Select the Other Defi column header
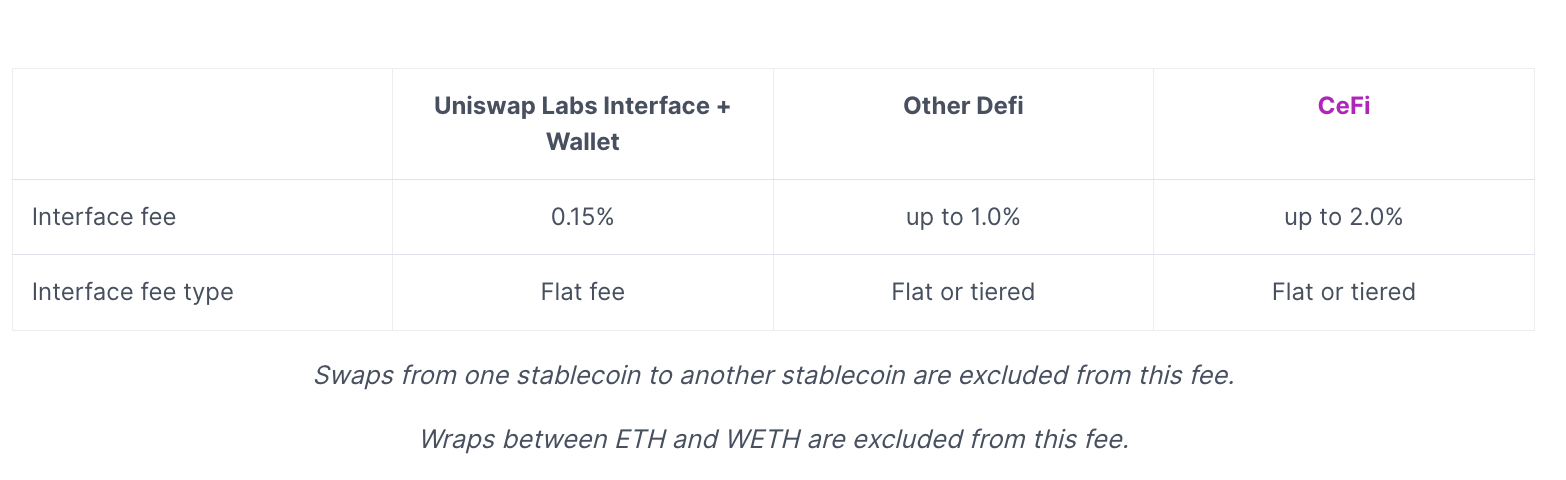The image size is (1566, 480). [x=963, y=106]
